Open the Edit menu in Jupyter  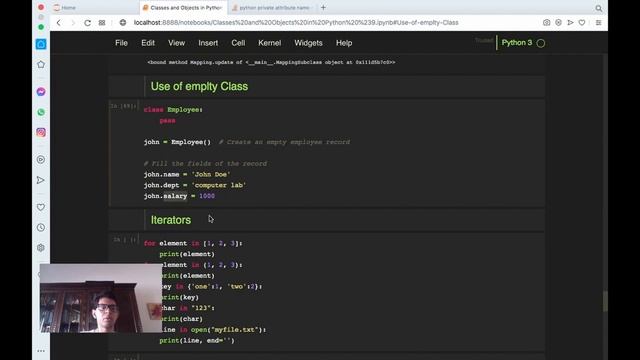coord(148,43)
